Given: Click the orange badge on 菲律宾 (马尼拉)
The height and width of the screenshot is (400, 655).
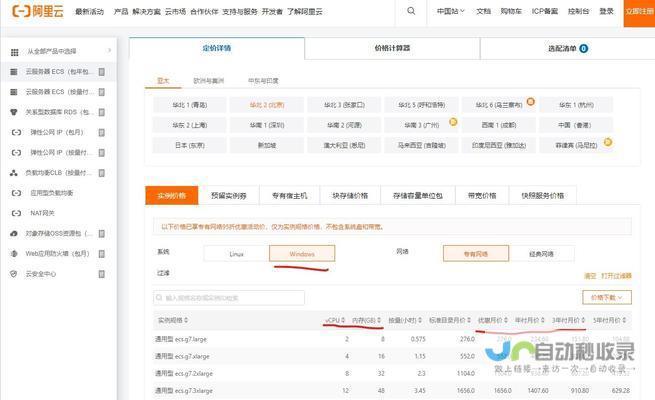Looking at the screenshot, I should [x=608, y=142].
